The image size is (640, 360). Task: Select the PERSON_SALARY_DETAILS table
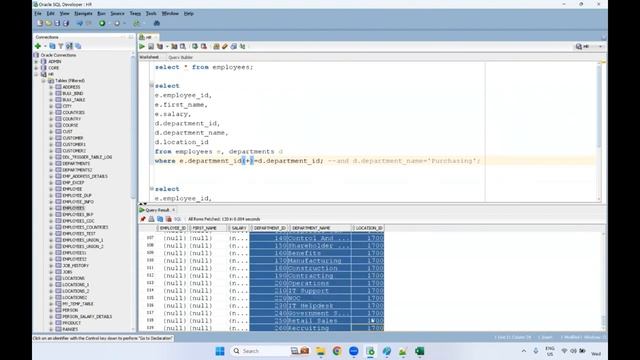click(87, 317)
